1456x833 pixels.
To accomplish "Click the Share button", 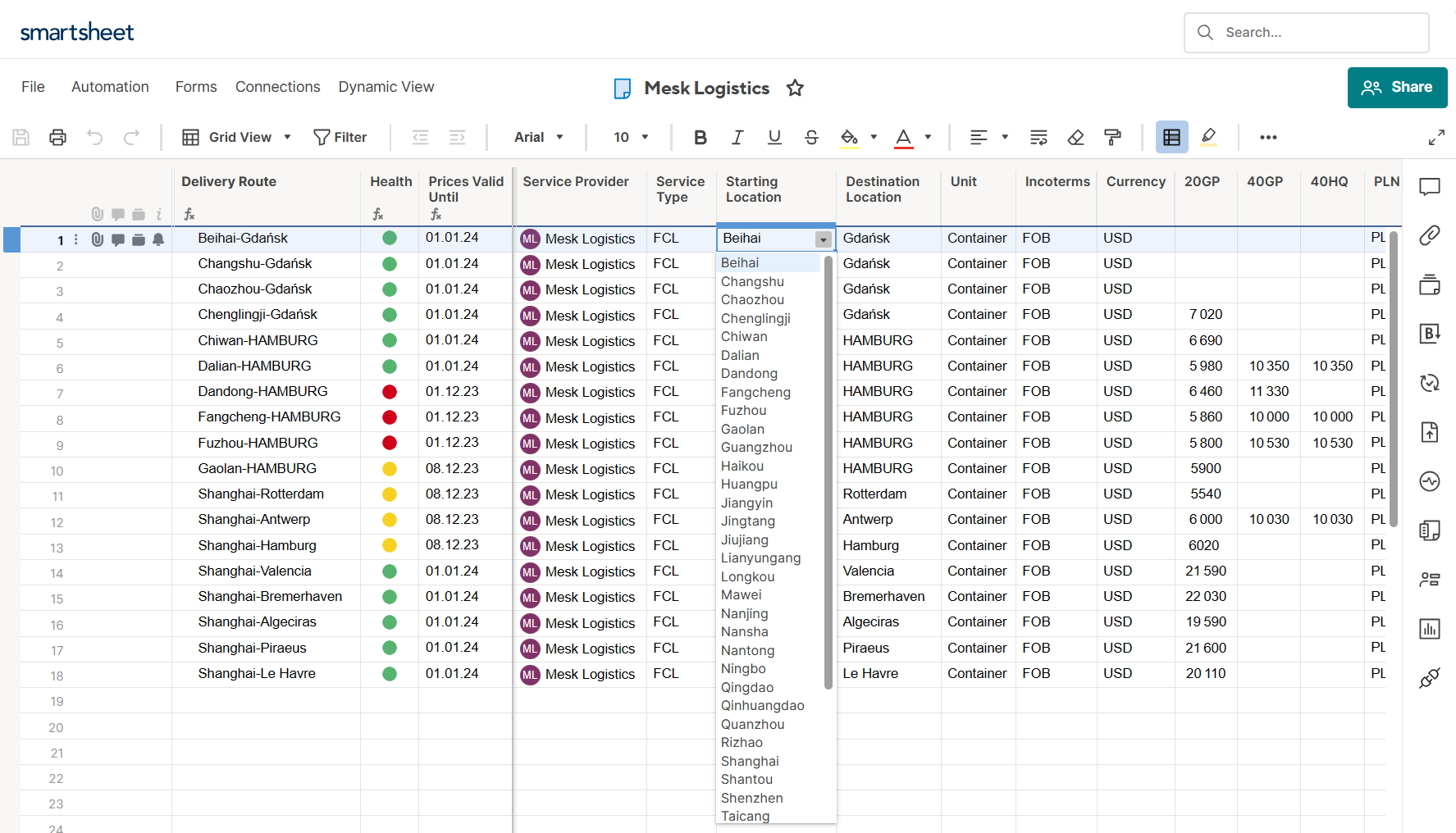I will click(1397, 88).
